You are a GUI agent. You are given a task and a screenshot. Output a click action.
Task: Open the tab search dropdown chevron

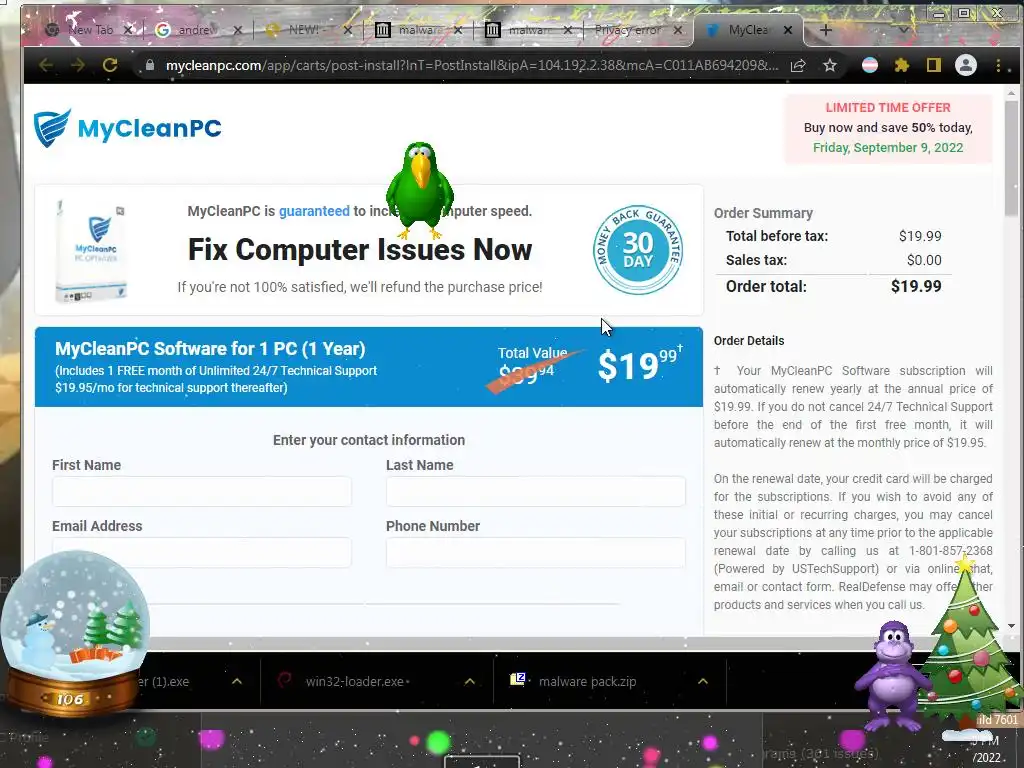903,29
